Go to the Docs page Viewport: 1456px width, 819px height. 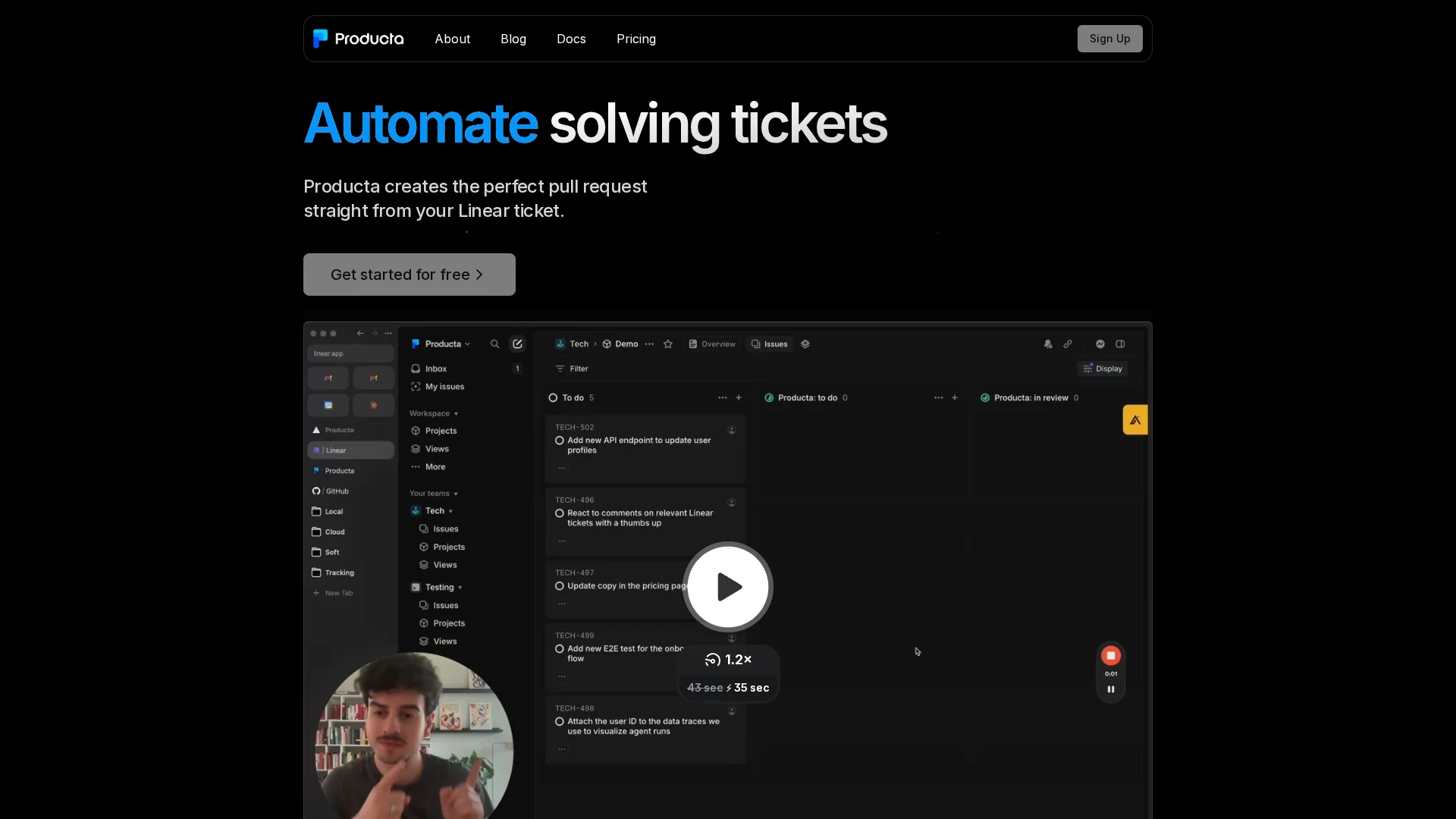[x=571, y=39]
